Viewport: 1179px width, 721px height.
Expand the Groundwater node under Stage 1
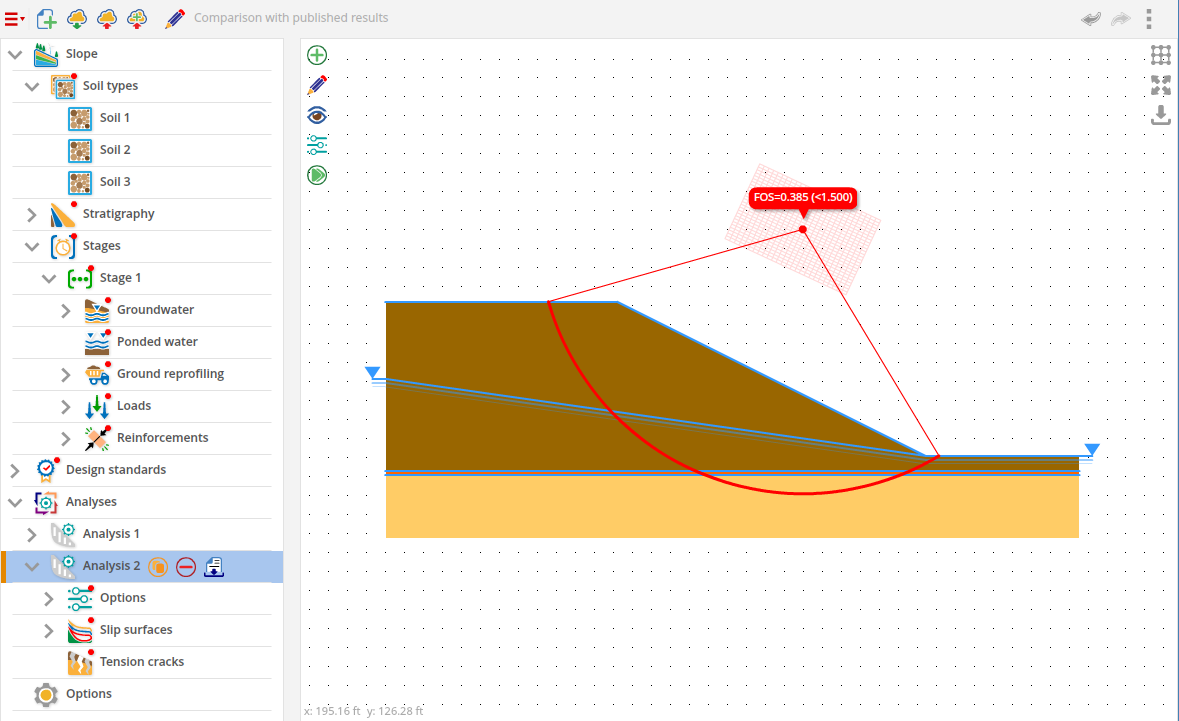point(65,310)
